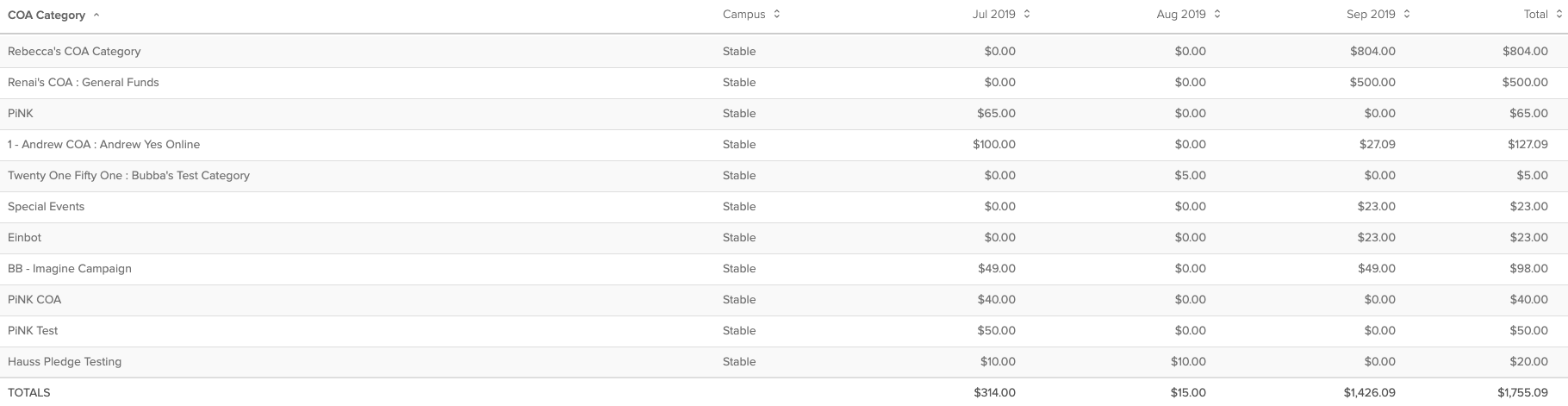Select the Einbot category row
Image resolution: width=1568 pixels, height=406 pixels.
coord(25,238)
